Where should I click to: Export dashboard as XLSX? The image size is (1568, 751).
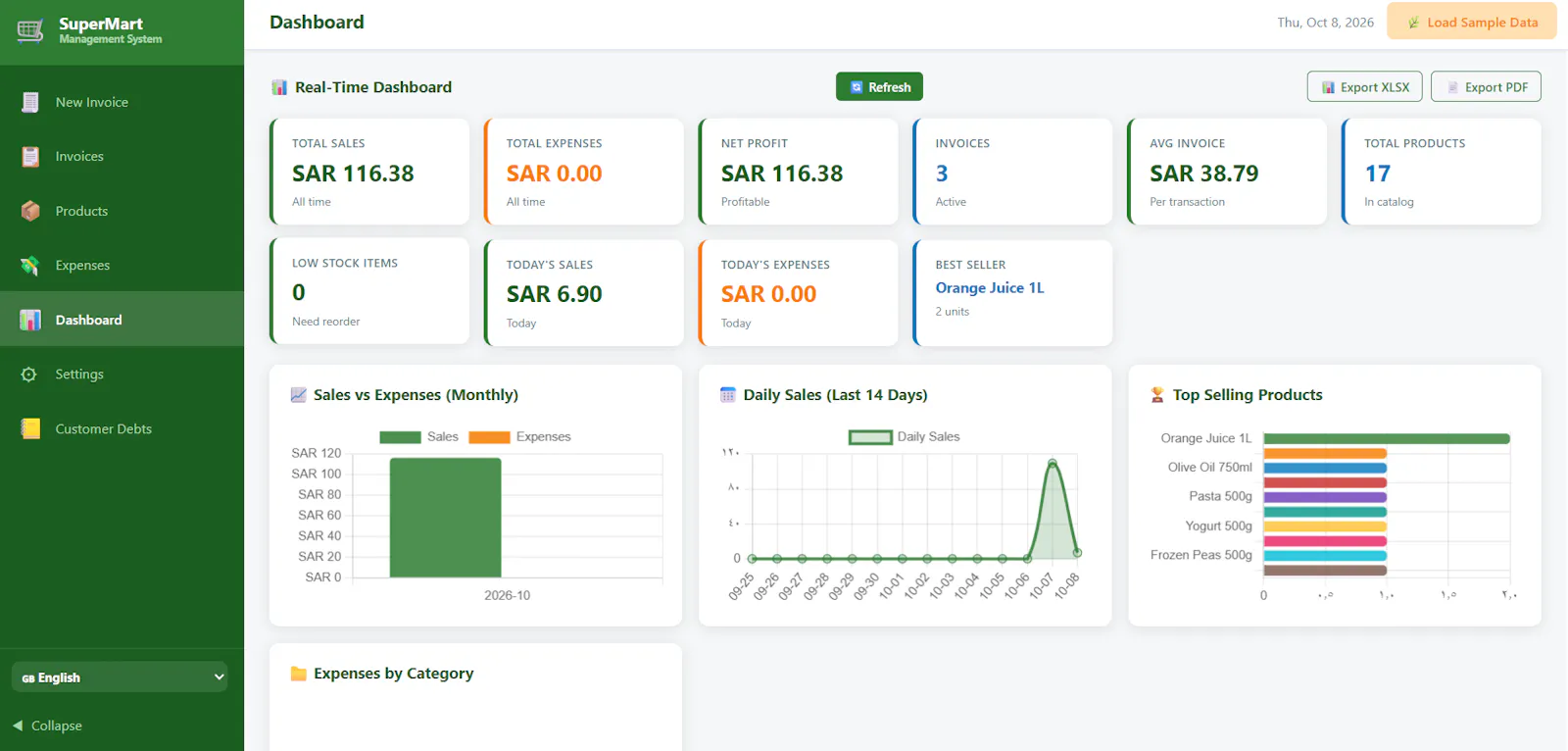click(1365, 86)
